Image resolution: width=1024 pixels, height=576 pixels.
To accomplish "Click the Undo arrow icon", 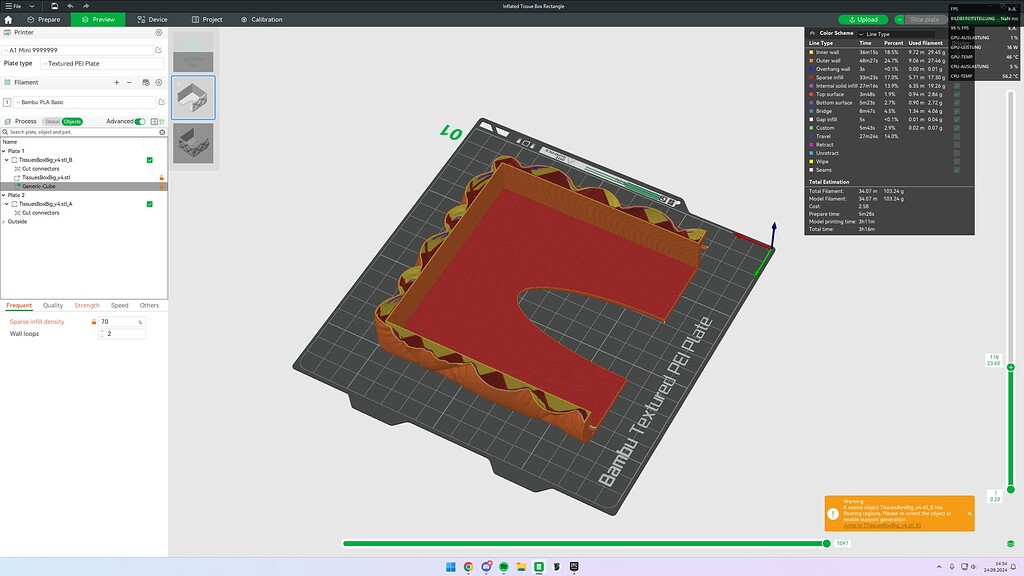I will pos(71,6).
